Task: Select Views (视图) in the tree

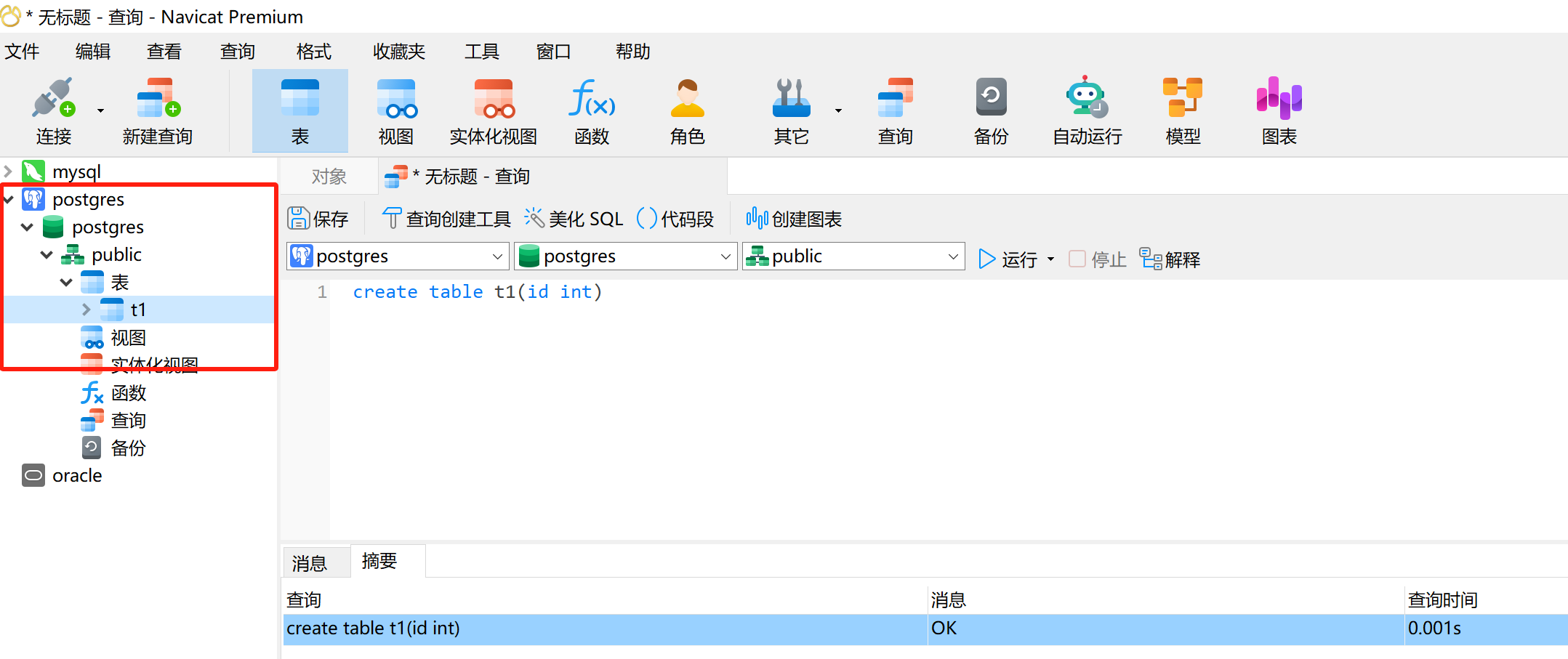Action: pos(128,337)
